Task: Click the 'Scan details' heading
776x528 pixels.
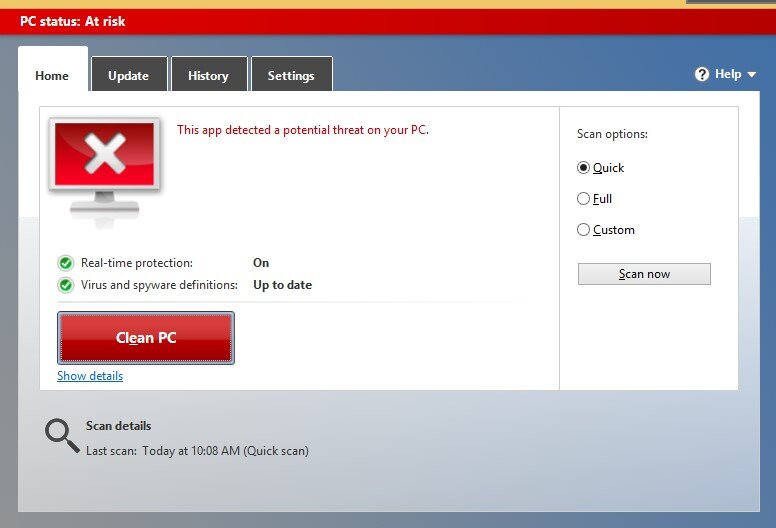Action: [x=119, y=426]
